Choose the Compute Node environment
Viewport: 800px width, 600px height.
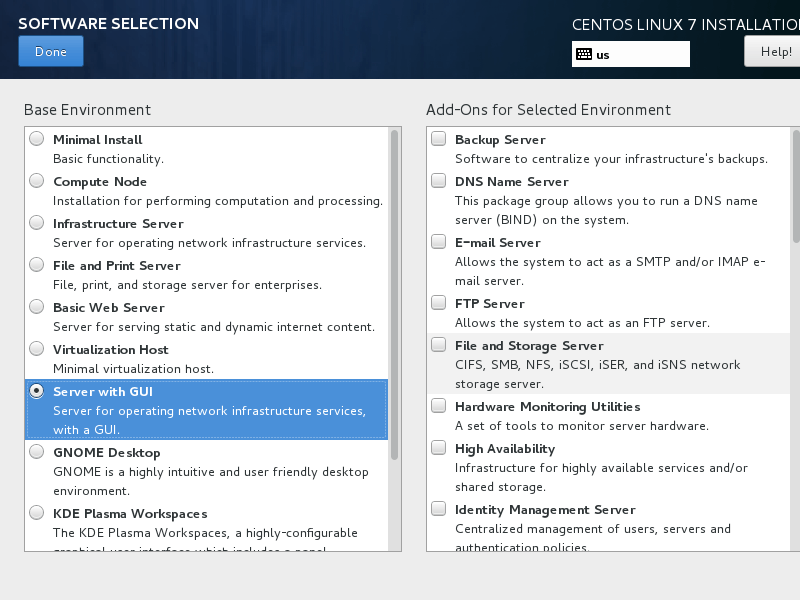pos(36,181)
